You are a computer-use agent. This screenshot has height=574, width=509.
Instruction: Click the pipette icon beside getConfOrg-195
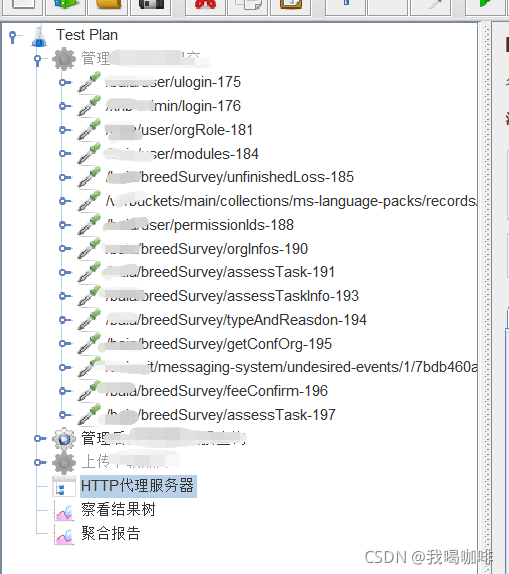(89, 343)
